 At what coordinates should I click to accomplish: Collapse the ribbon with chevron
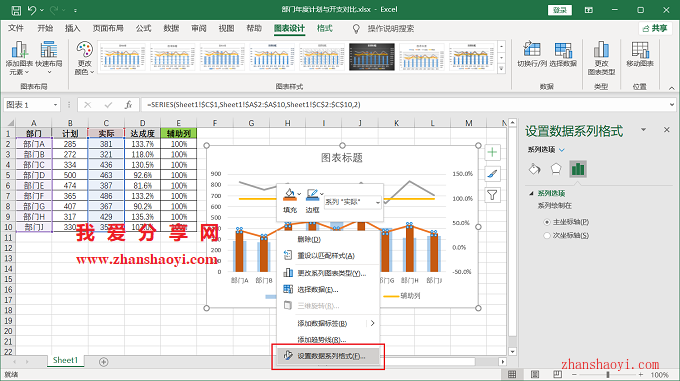click(672, 88)
